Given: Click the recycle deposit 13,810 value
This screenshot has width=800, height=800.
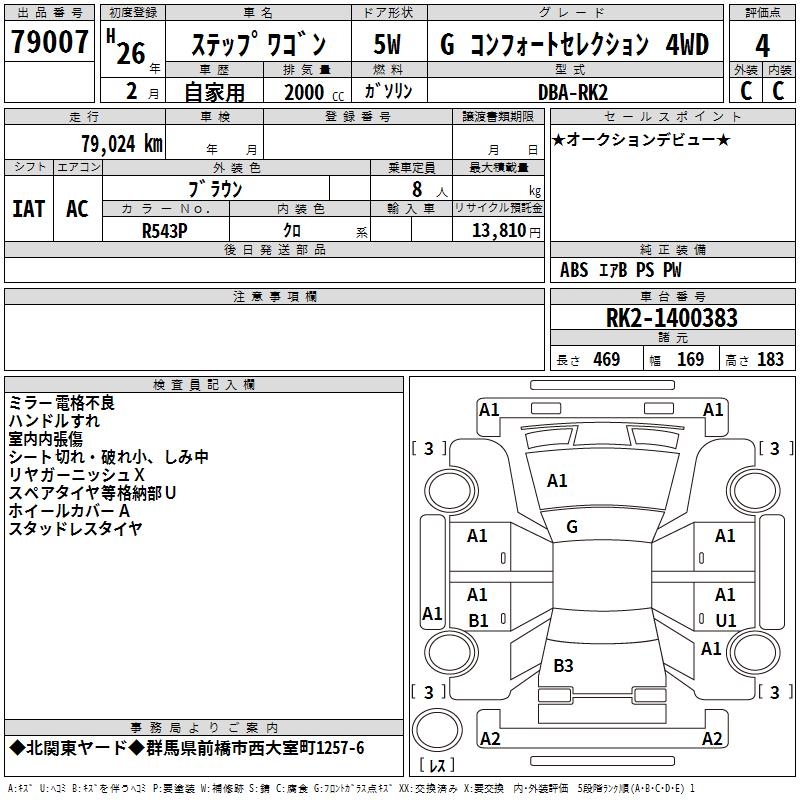Looking at the screenshot, I should [498, 230].
